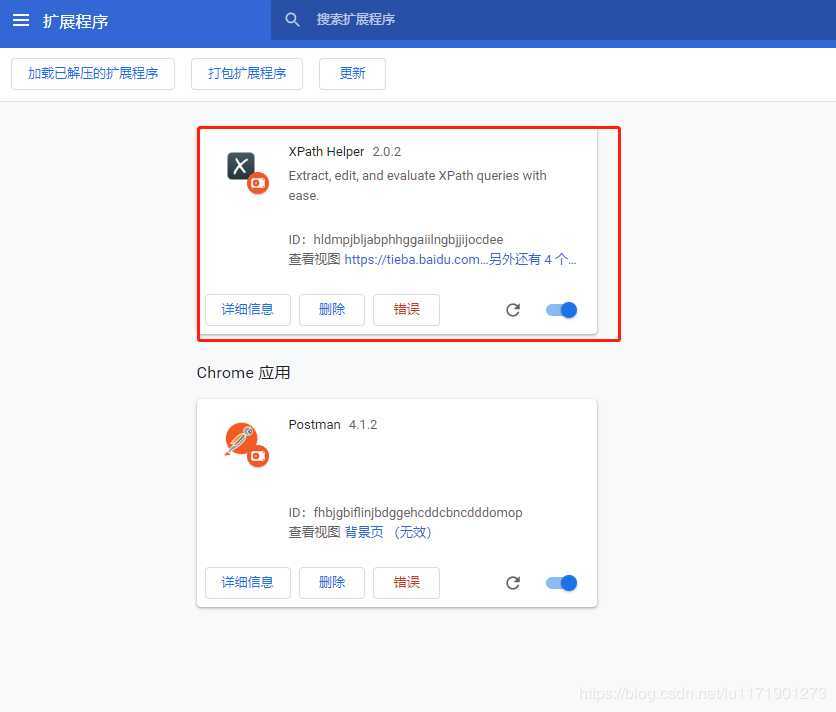Click XPath Helper description text

tap(417, 185)
